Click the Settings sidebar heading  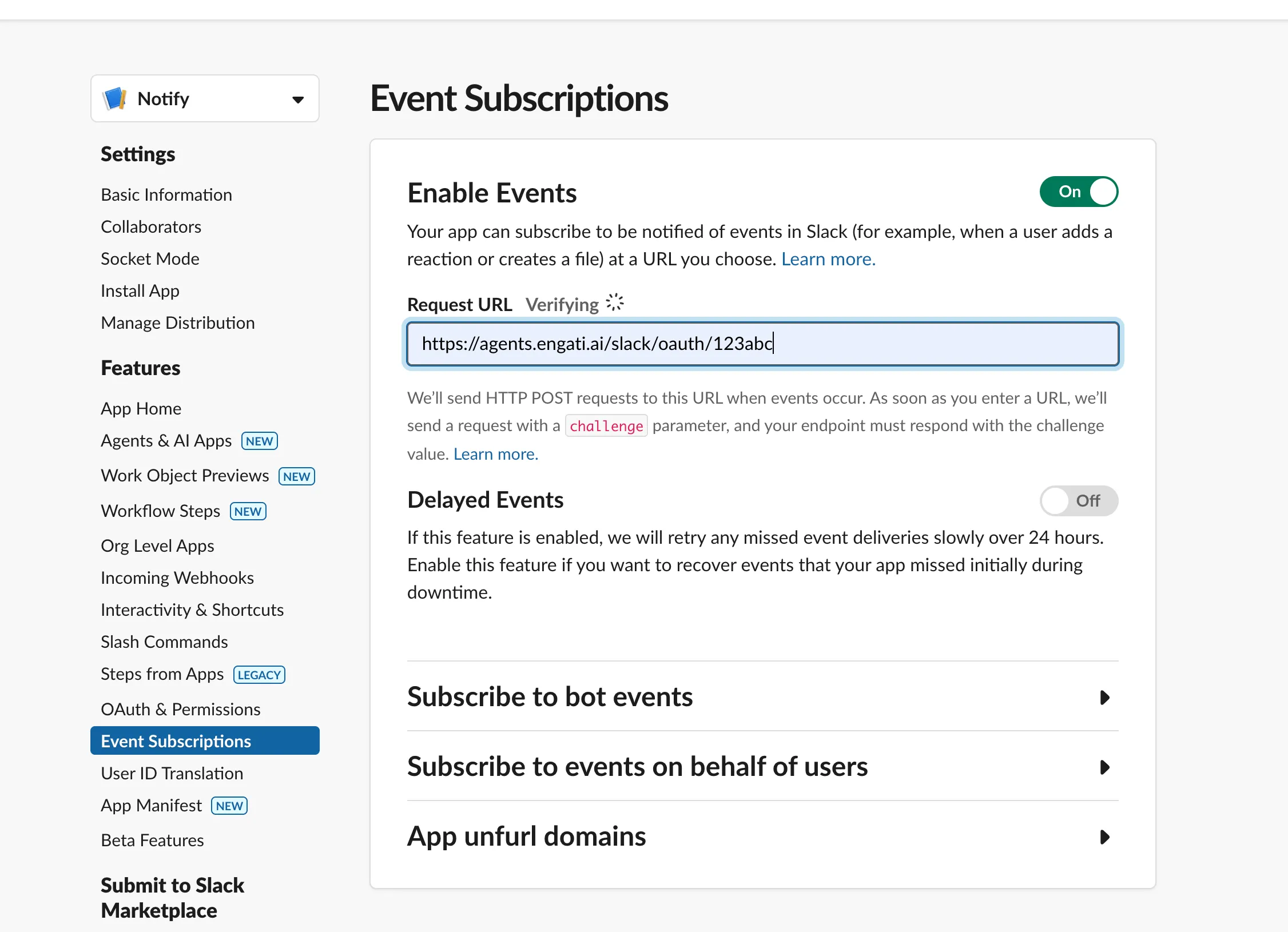[138, 154]
